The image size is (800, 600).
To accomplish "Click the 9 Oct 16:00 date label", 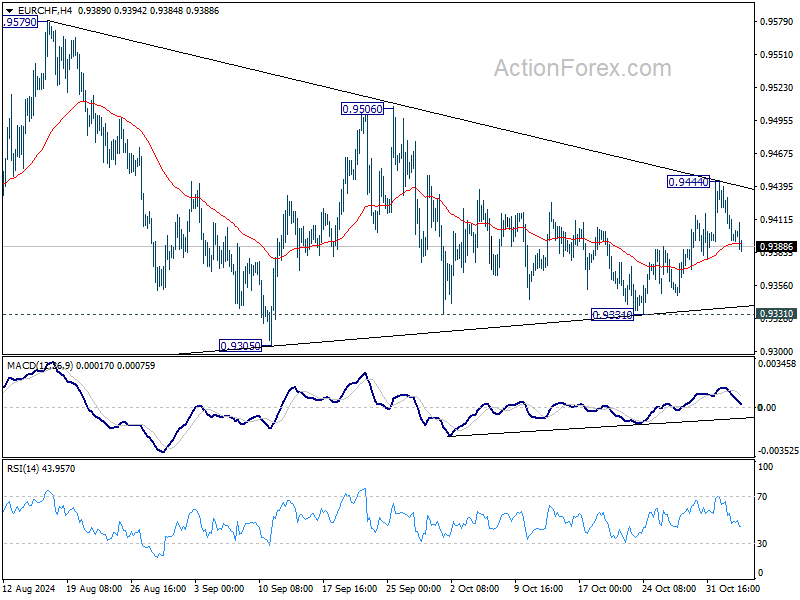I will tap(538, 589).
